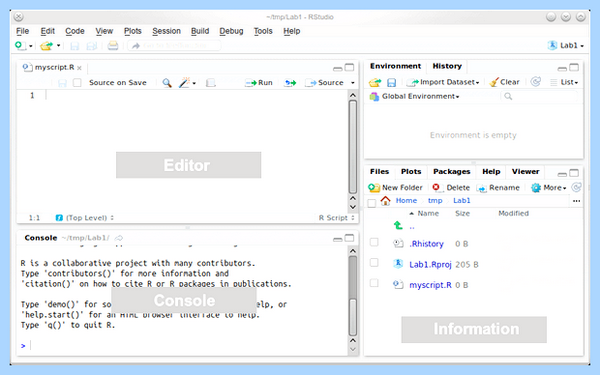
Task: Click the Save All icon
Action: pos(92,46)
